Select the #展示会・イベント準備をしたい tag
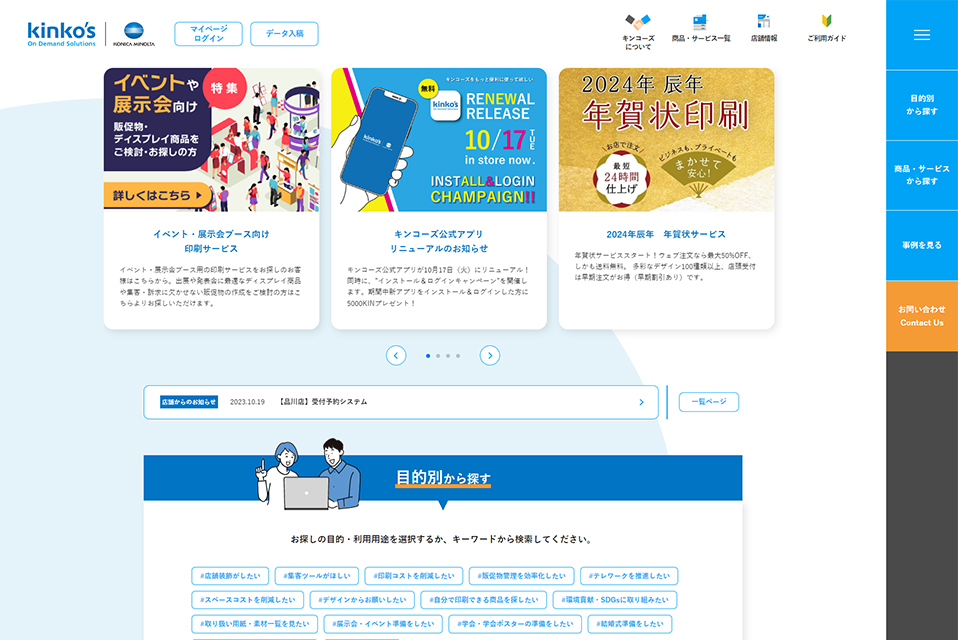Screen dimensions: 958x640 click(383, 624)
